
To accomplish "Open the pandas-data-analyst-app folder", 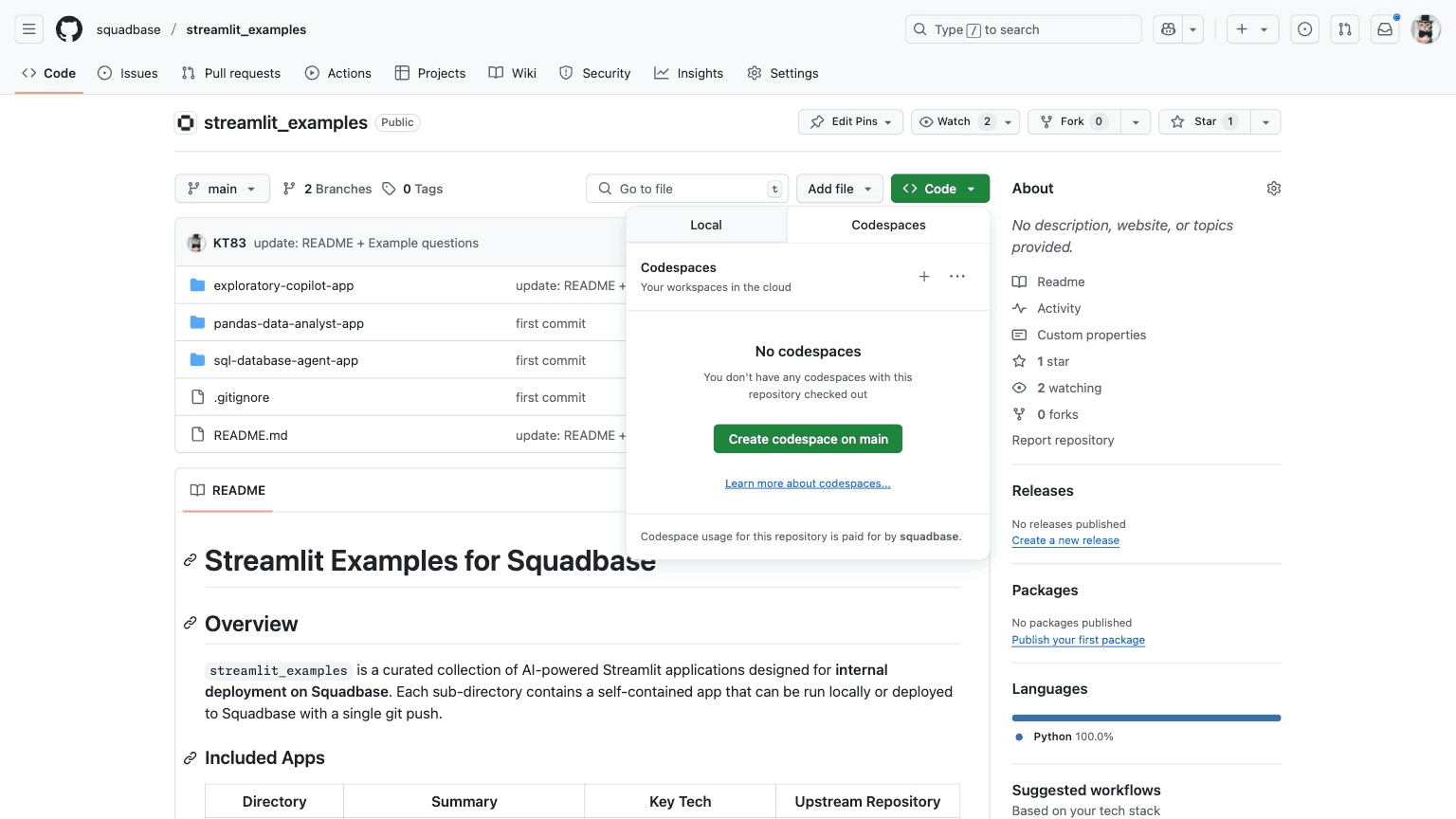I will point(288,323).
